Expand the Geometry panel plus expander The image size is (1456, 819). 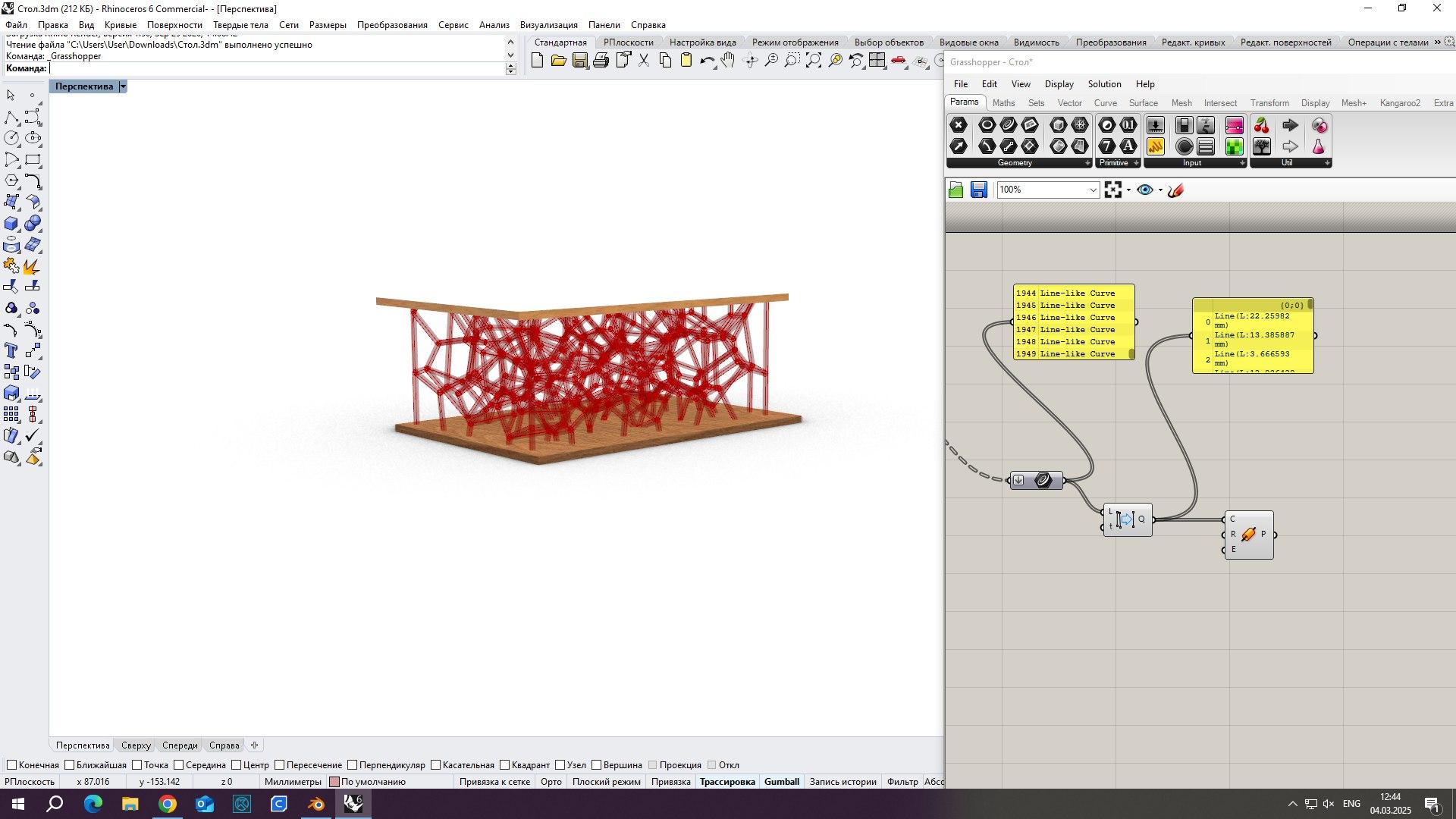1087,163
